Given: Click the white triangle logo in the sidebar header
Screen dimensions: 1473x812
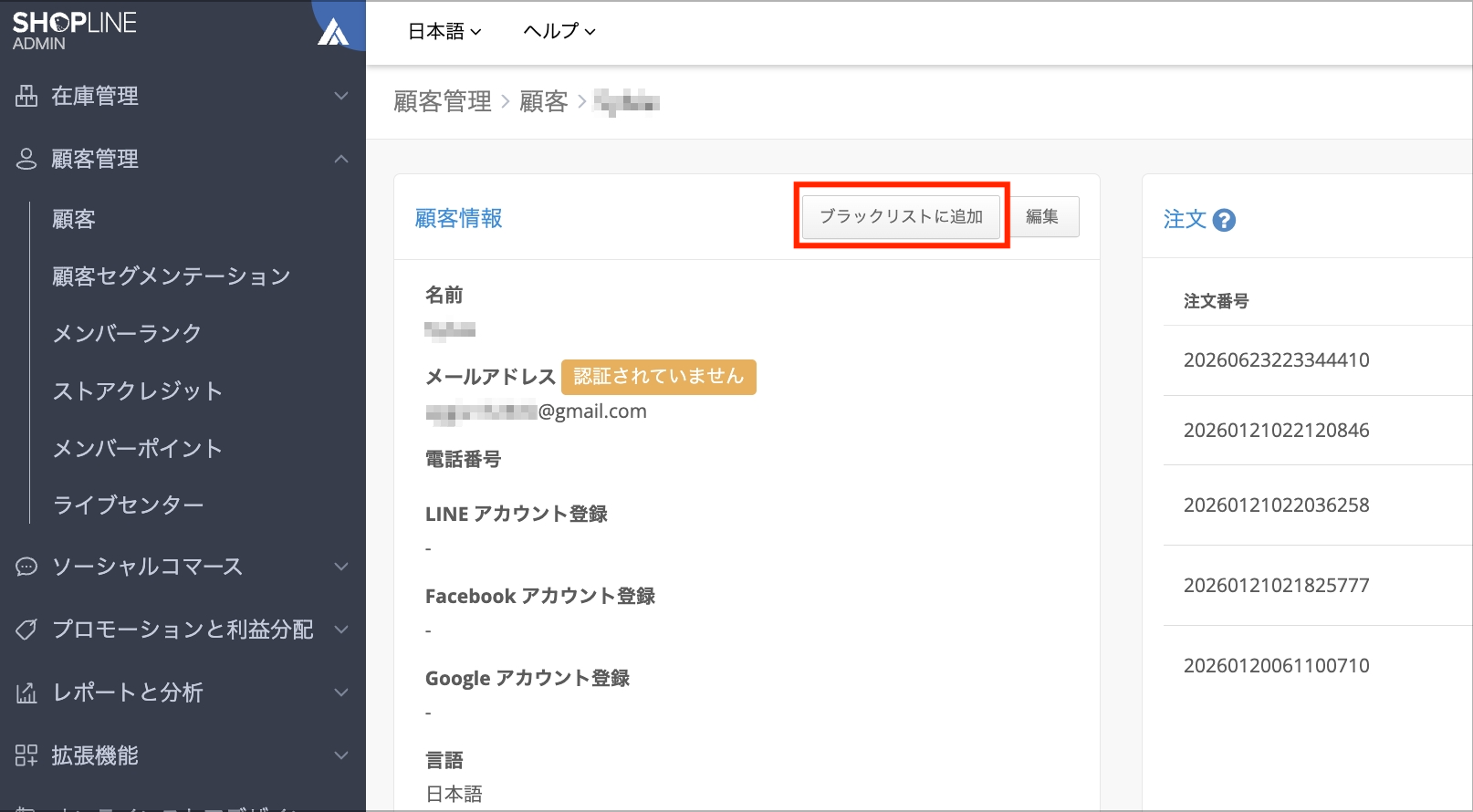Looking at the screenshot, I should coord(333,33).
